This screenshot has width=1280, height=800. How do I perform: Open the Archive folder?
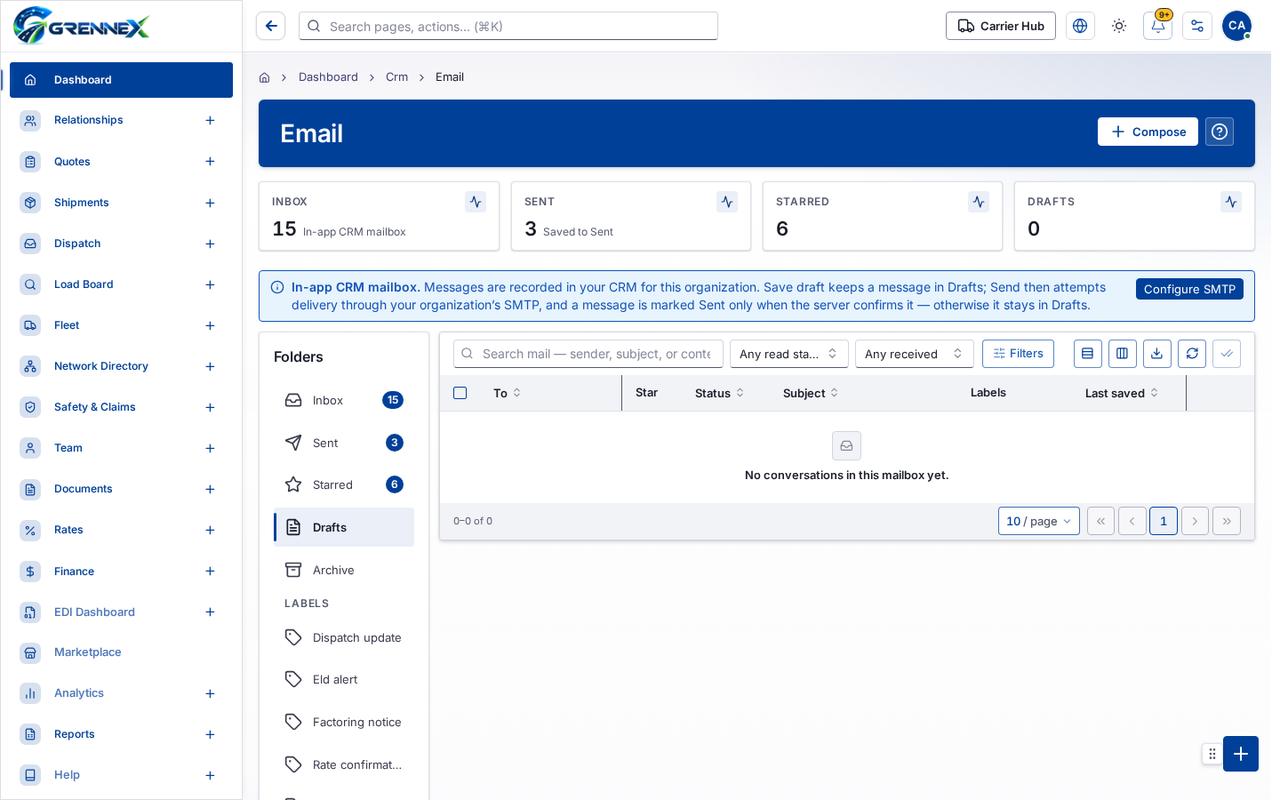[344, 570]
